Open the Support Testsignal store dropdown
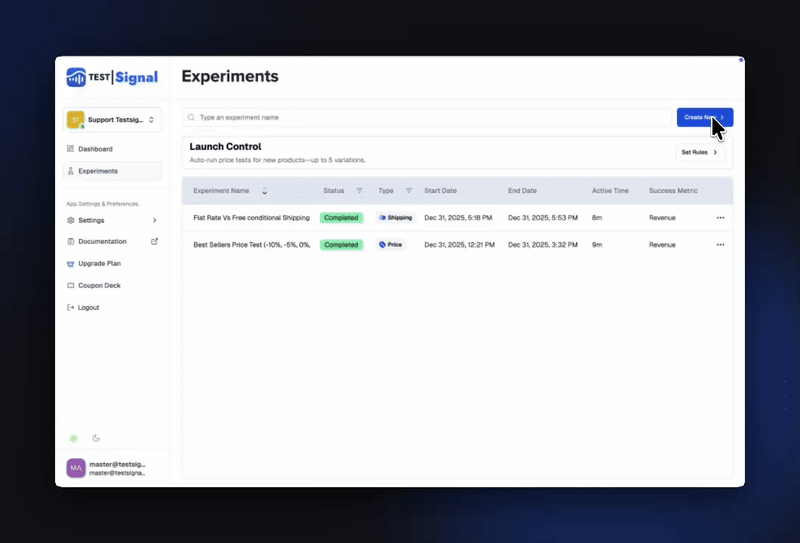The image size is (800, 543). [x=112, y=120]
